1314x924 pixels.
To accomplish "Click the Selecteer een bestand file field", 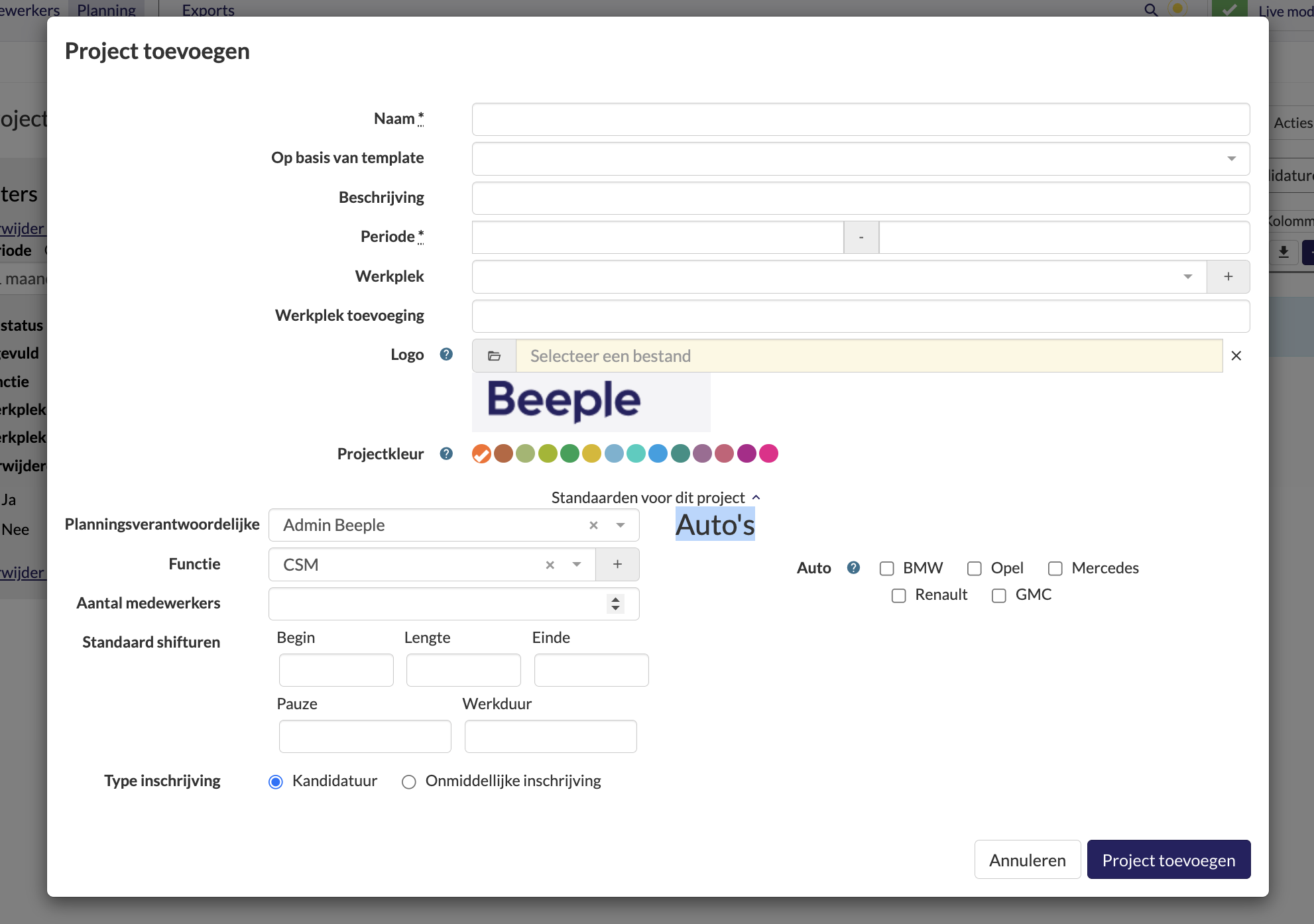I will [x=869, y=356].
